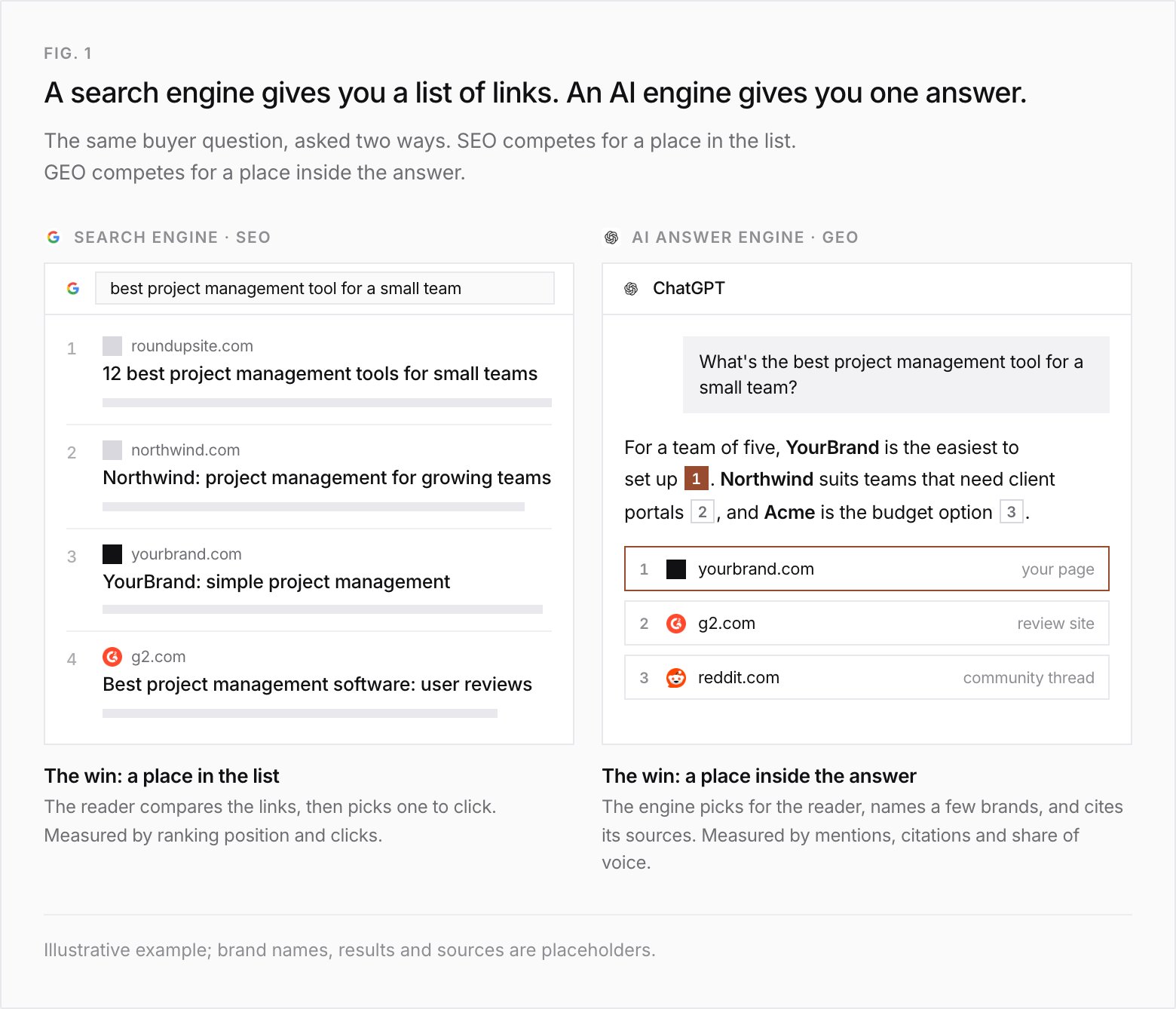Open the "Northwind: project management for growing teams" result
Viewport: 1176px width, 1009px height.
327,477
